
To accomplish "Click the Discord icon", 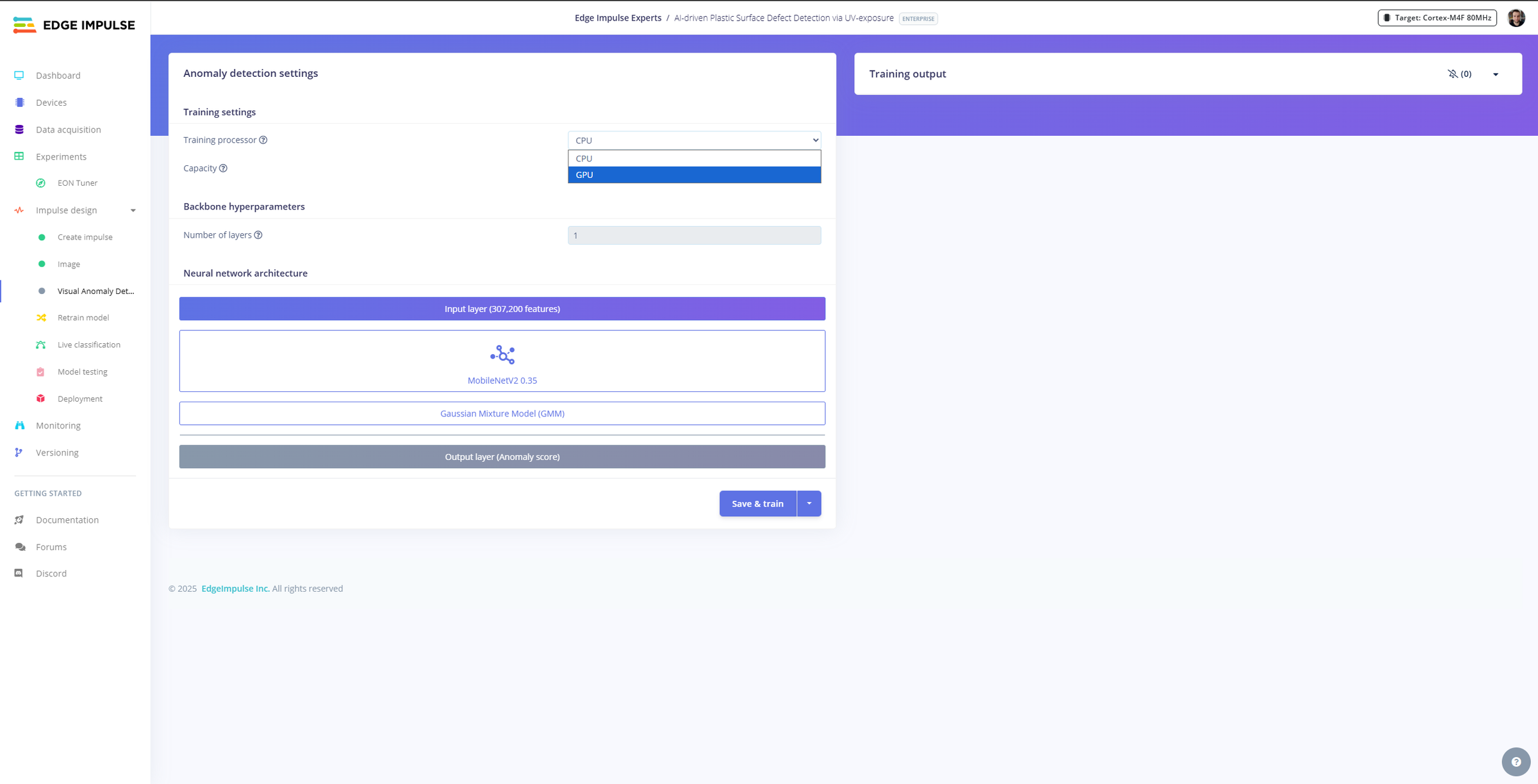I will tap(19, 573).
